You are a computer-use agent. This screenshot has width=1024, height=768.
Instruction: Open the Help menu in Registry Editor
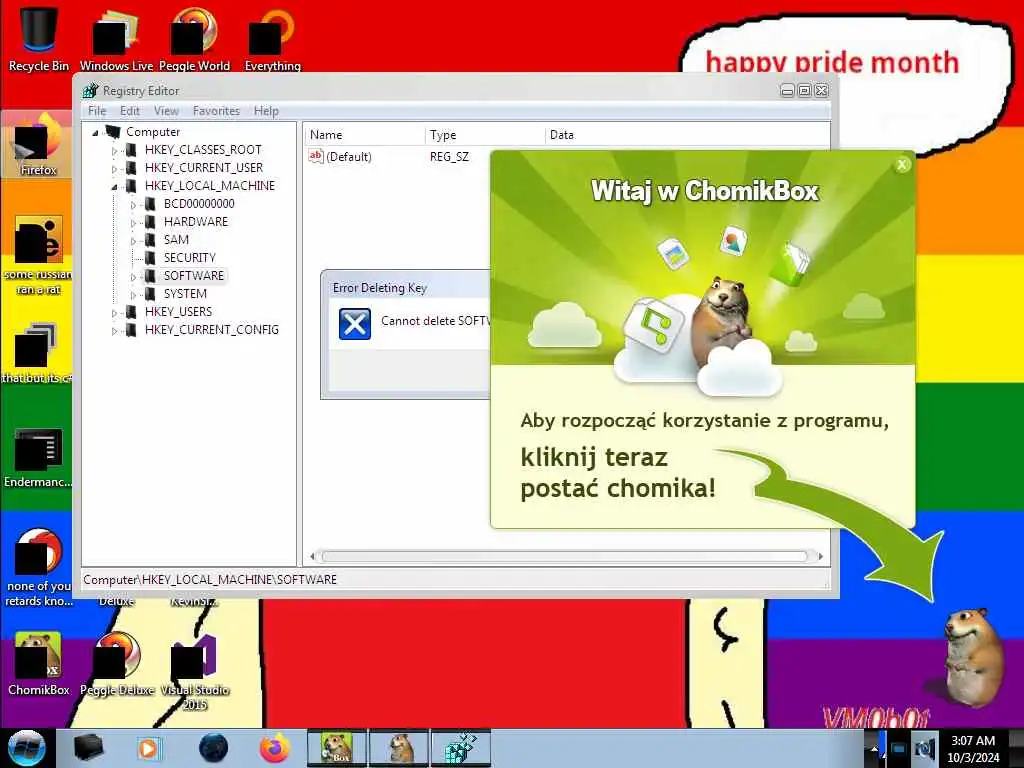[x=266, y=111]
